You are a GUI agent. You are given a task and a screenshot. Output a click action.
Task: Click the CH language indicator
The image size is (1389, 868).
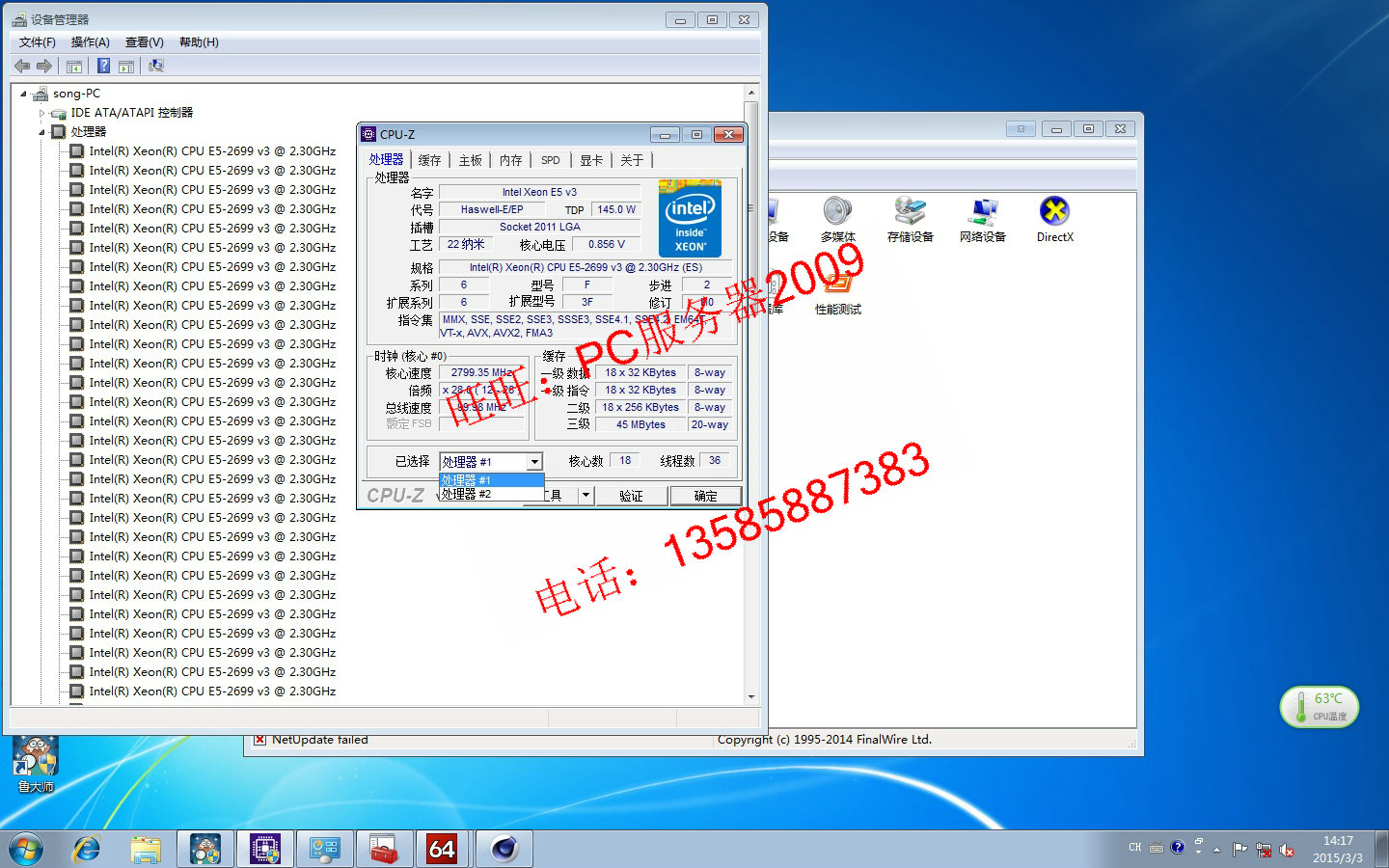(1135, 848)
